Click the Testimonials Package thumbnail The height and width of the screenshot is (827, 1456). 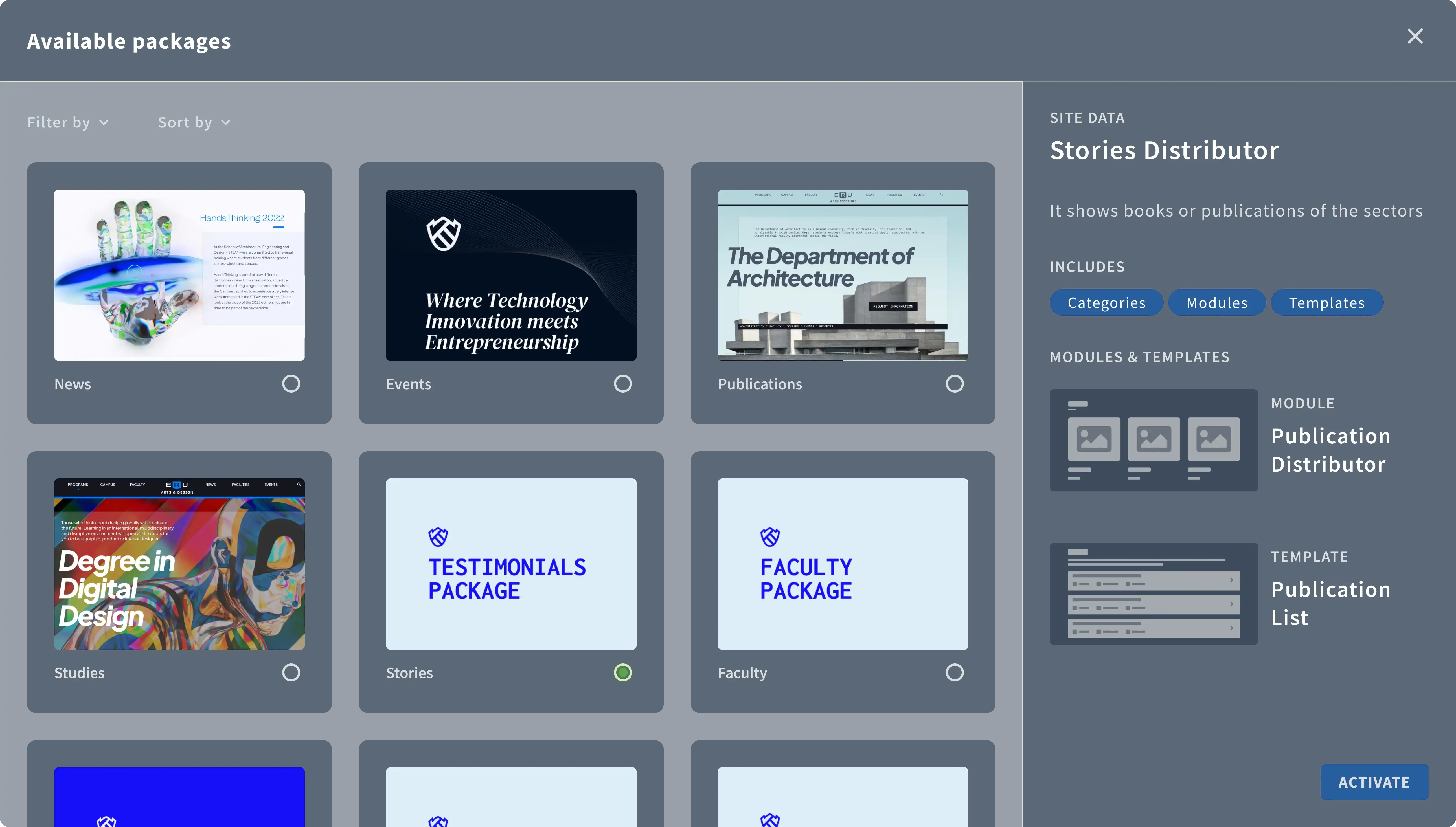point(511,564)
